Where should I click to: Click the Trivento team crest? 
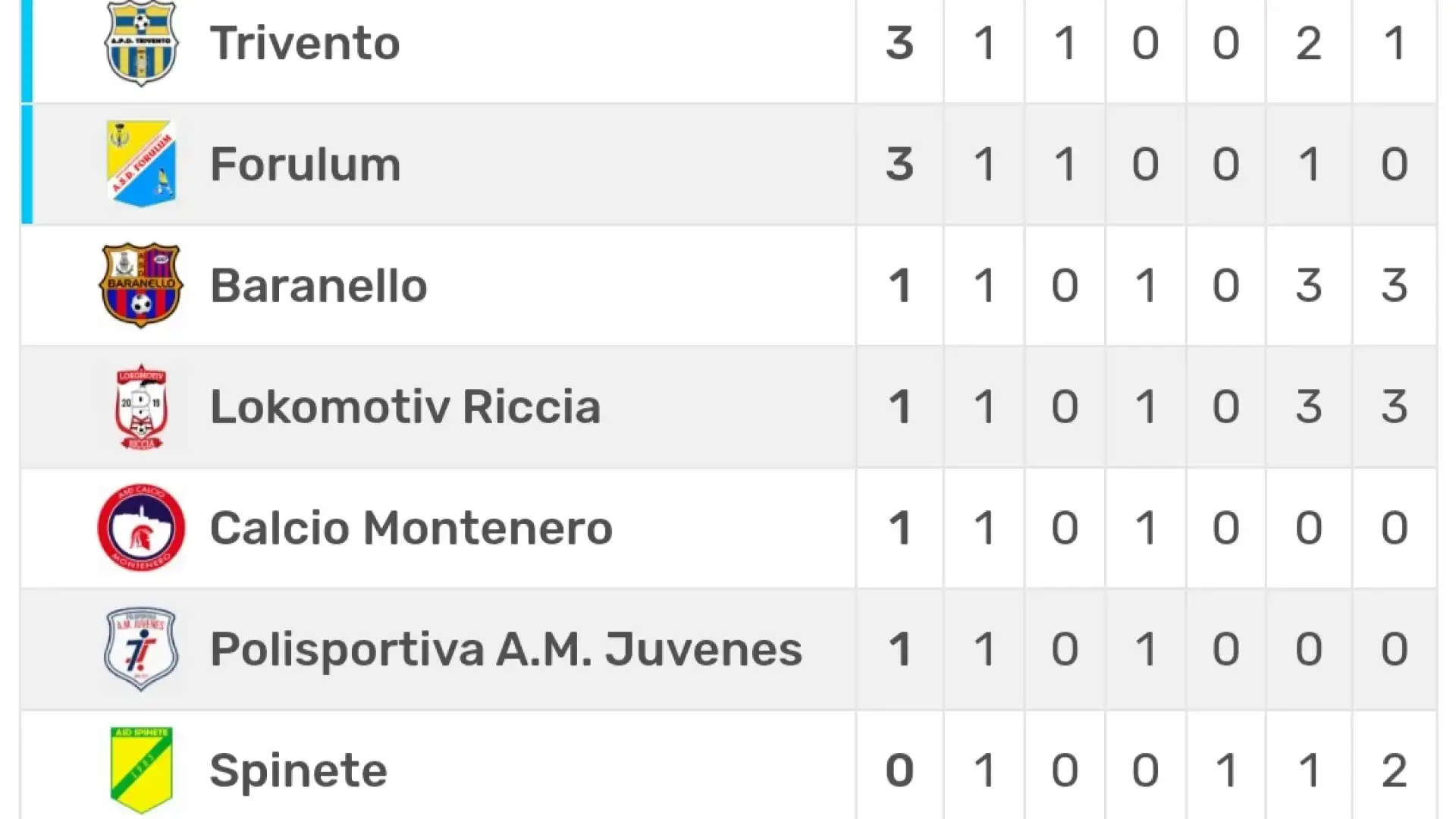click(141, 43)
